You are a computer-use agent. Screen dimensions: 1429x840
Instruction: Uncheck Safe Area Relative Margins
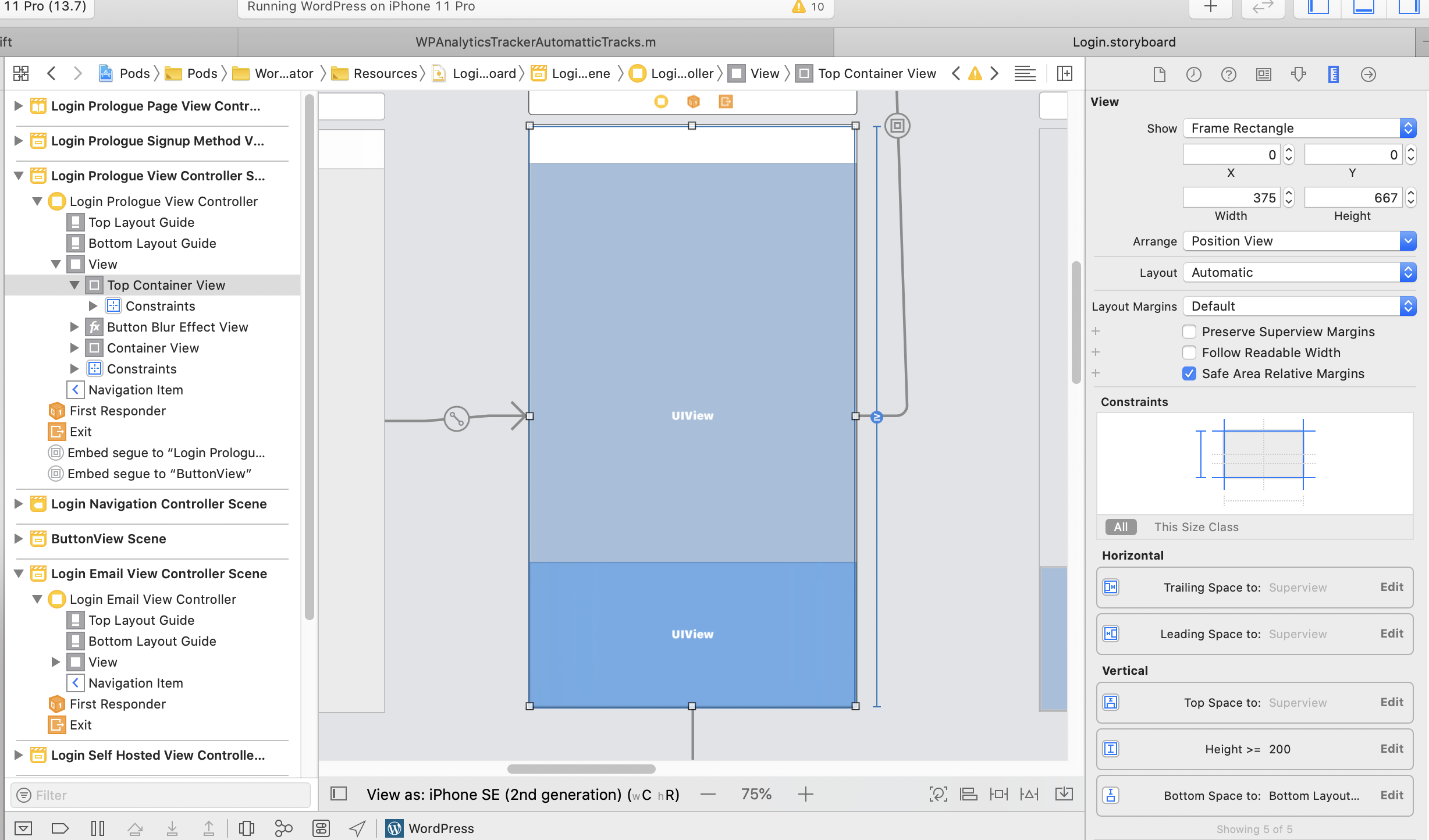click(1189, 373)
